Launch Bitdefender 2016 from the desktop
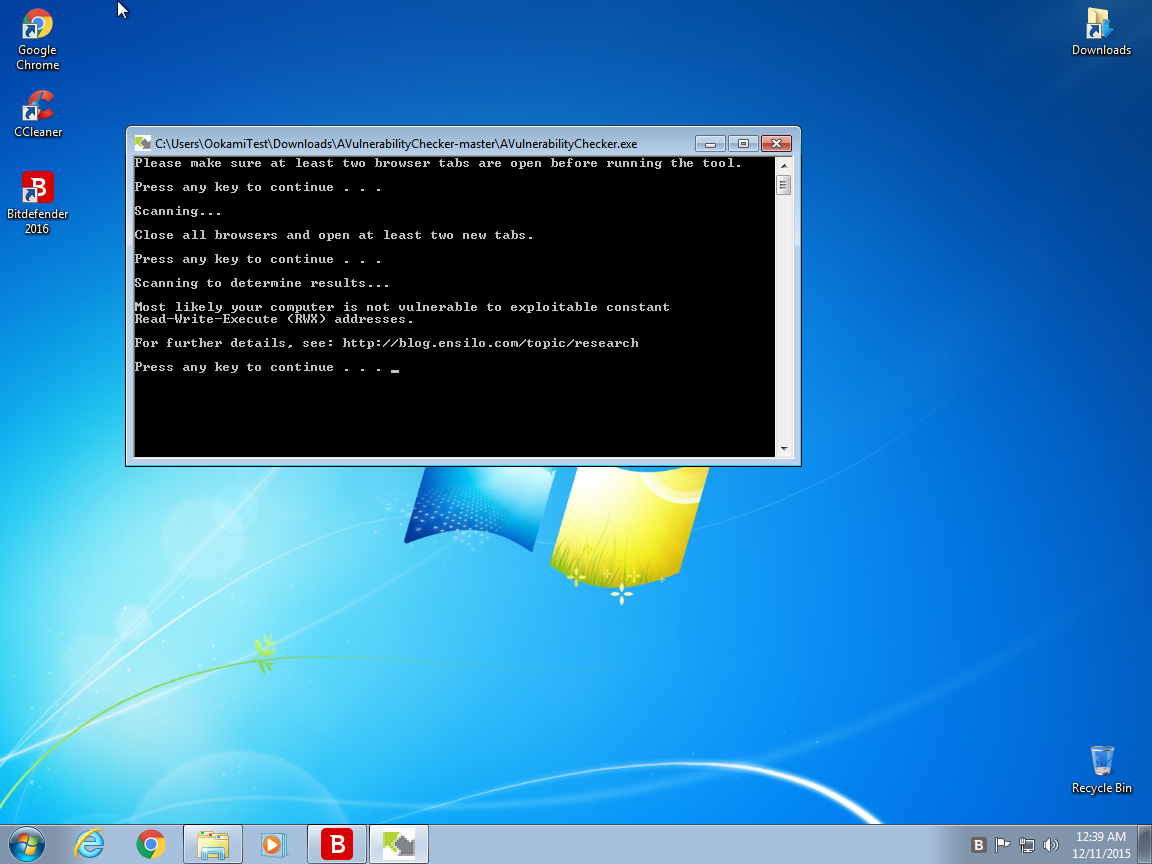 pos(37,203)
